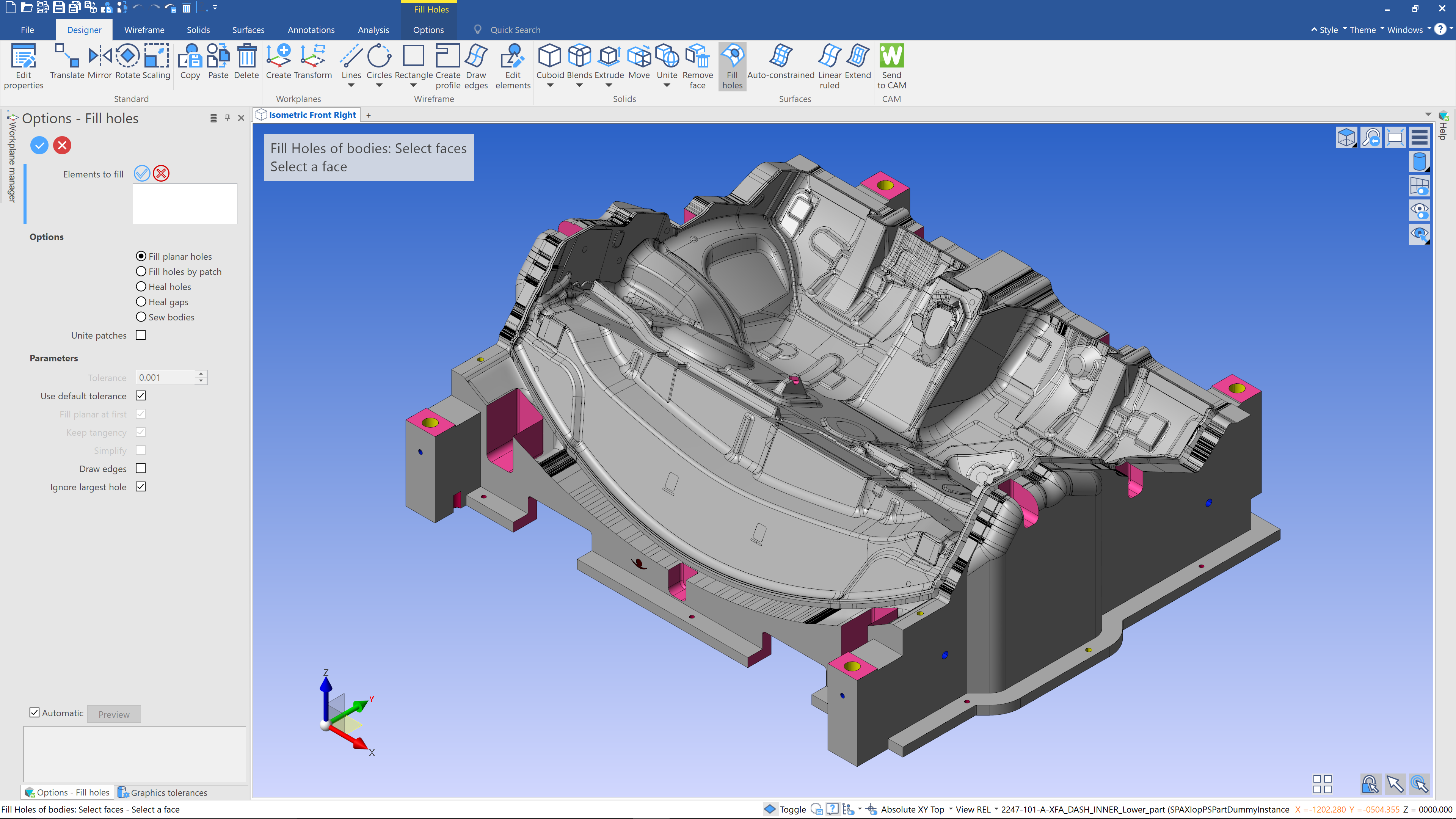
Task: Click the Preview button
Action: [114, 714]
